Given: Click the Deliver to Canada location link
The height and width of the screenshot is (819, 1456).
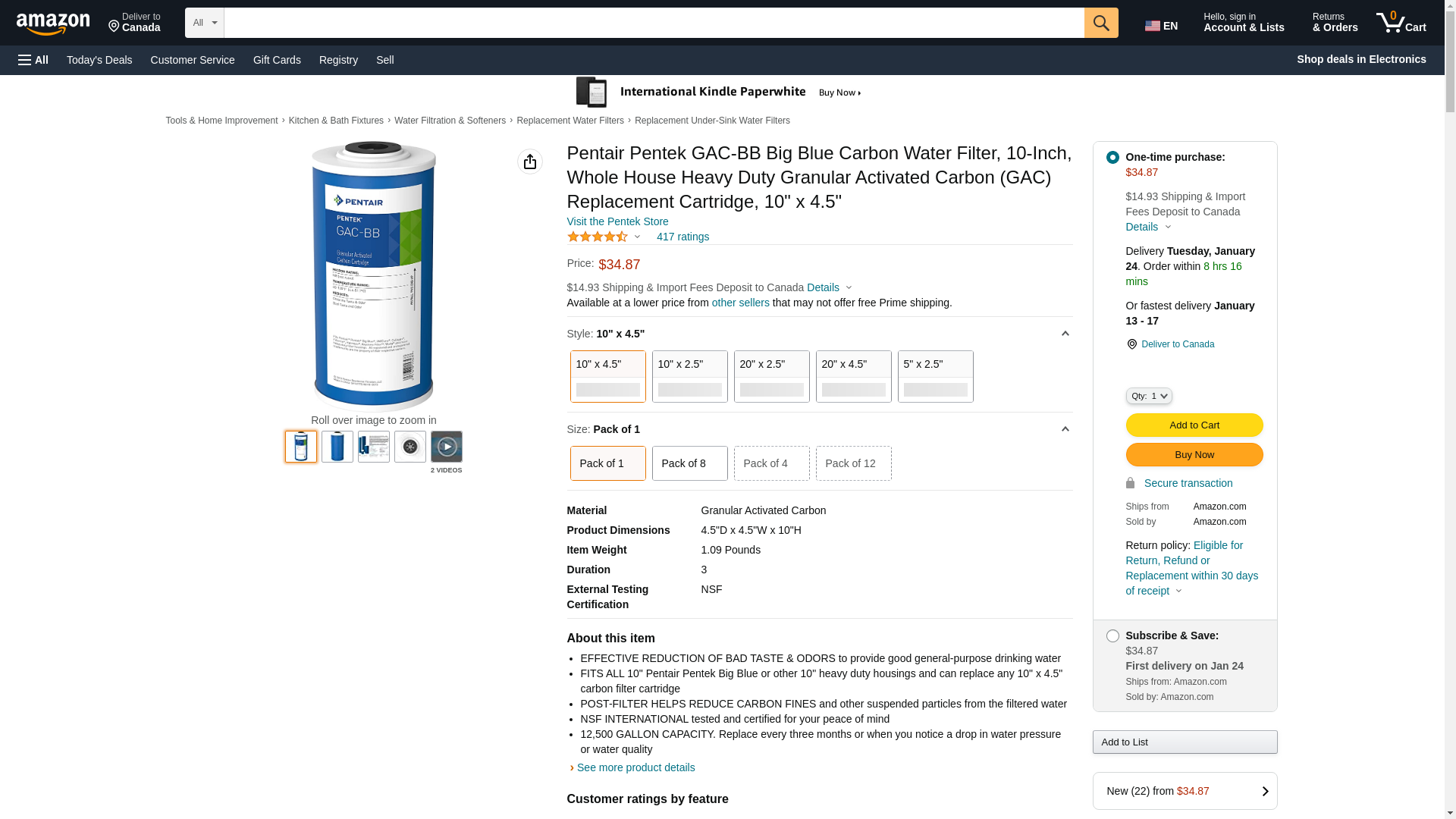Looking at the screenshot, I should click(1177, 344).
